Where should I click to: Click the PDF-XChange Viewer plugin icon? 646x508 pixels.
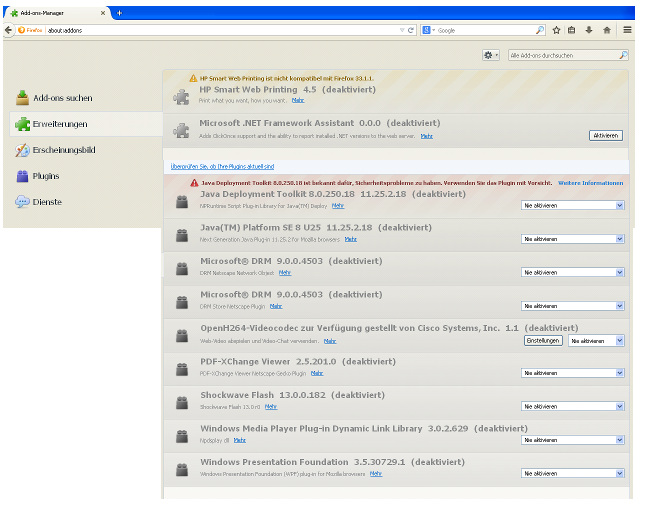click(x=182, y=369)
